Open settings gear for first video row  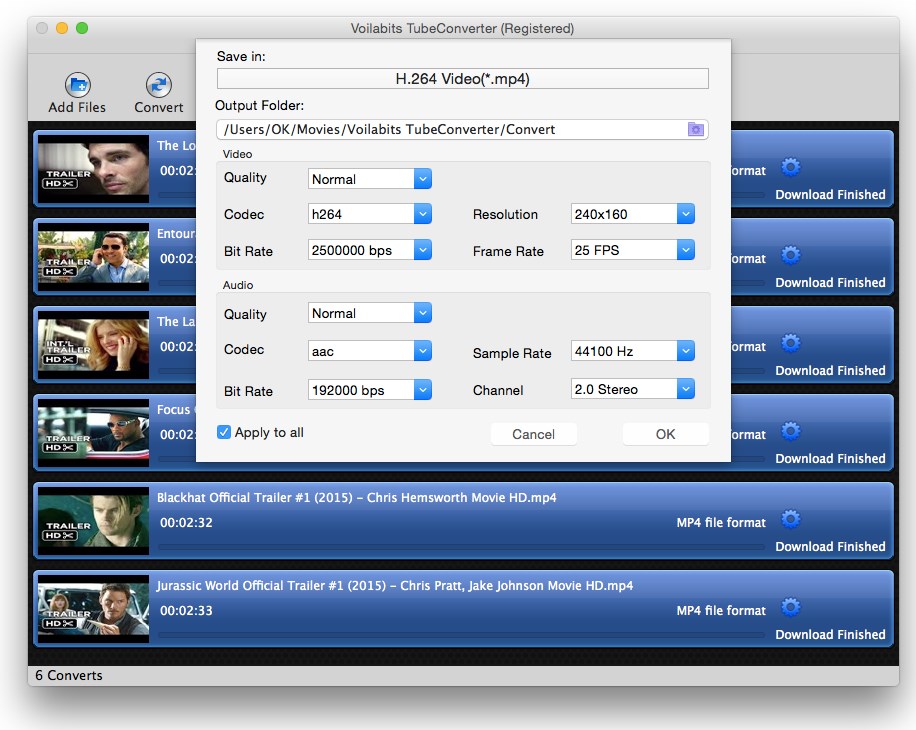[790, 168]
